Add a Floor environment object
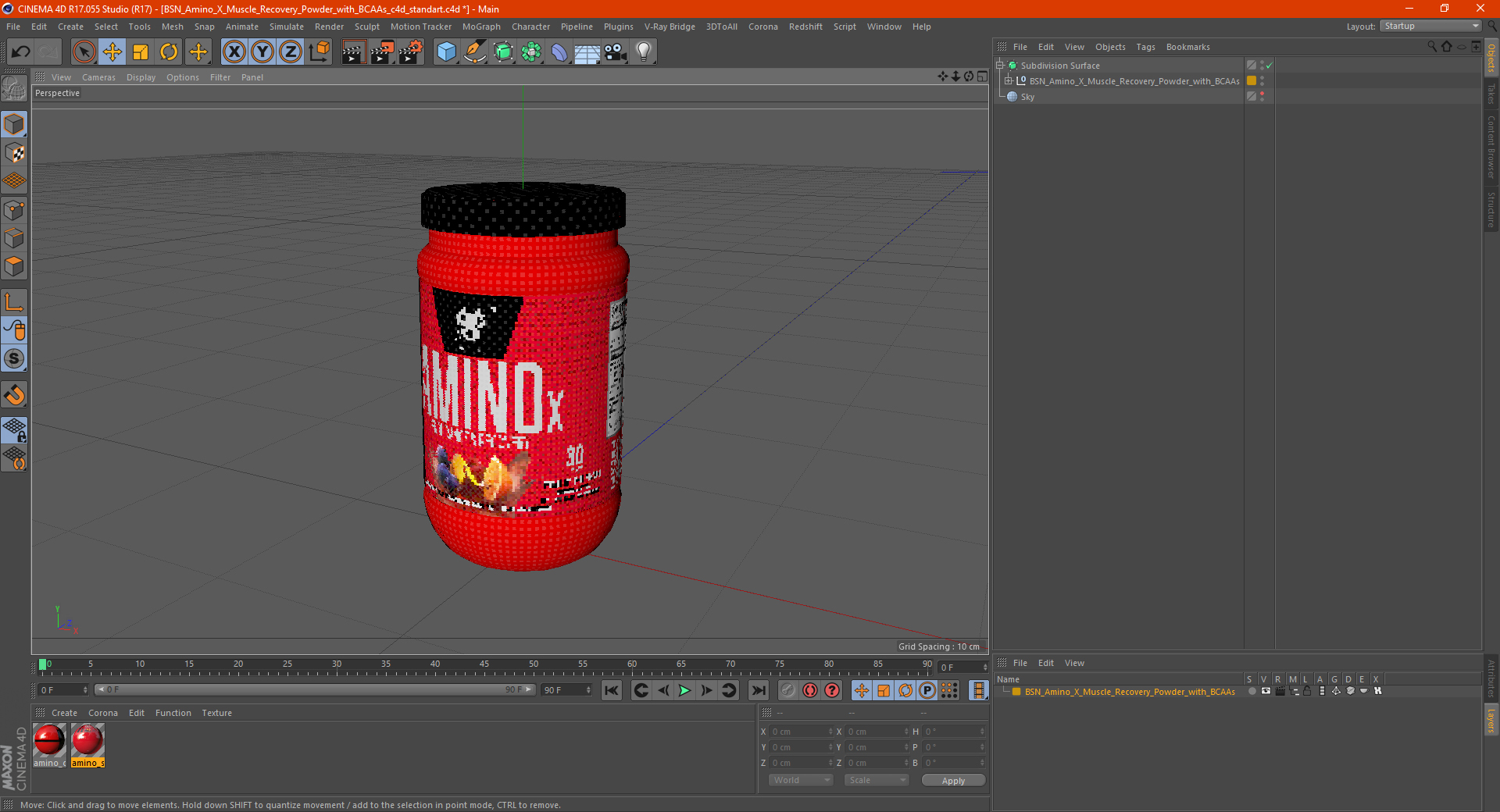1500x812 pixels. click(587, 52)
